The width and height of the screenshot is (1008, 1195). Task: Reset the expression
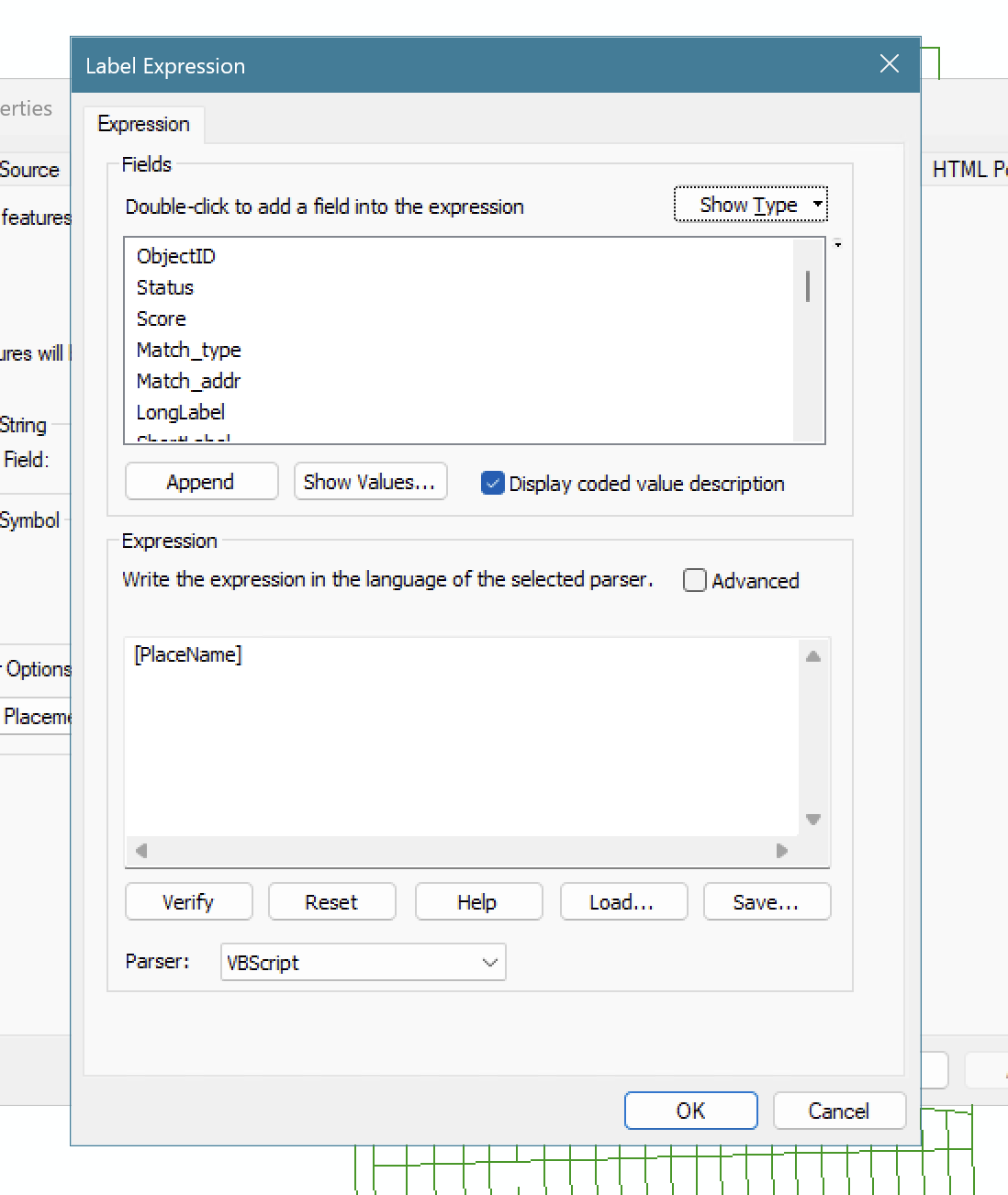(331, 901)
